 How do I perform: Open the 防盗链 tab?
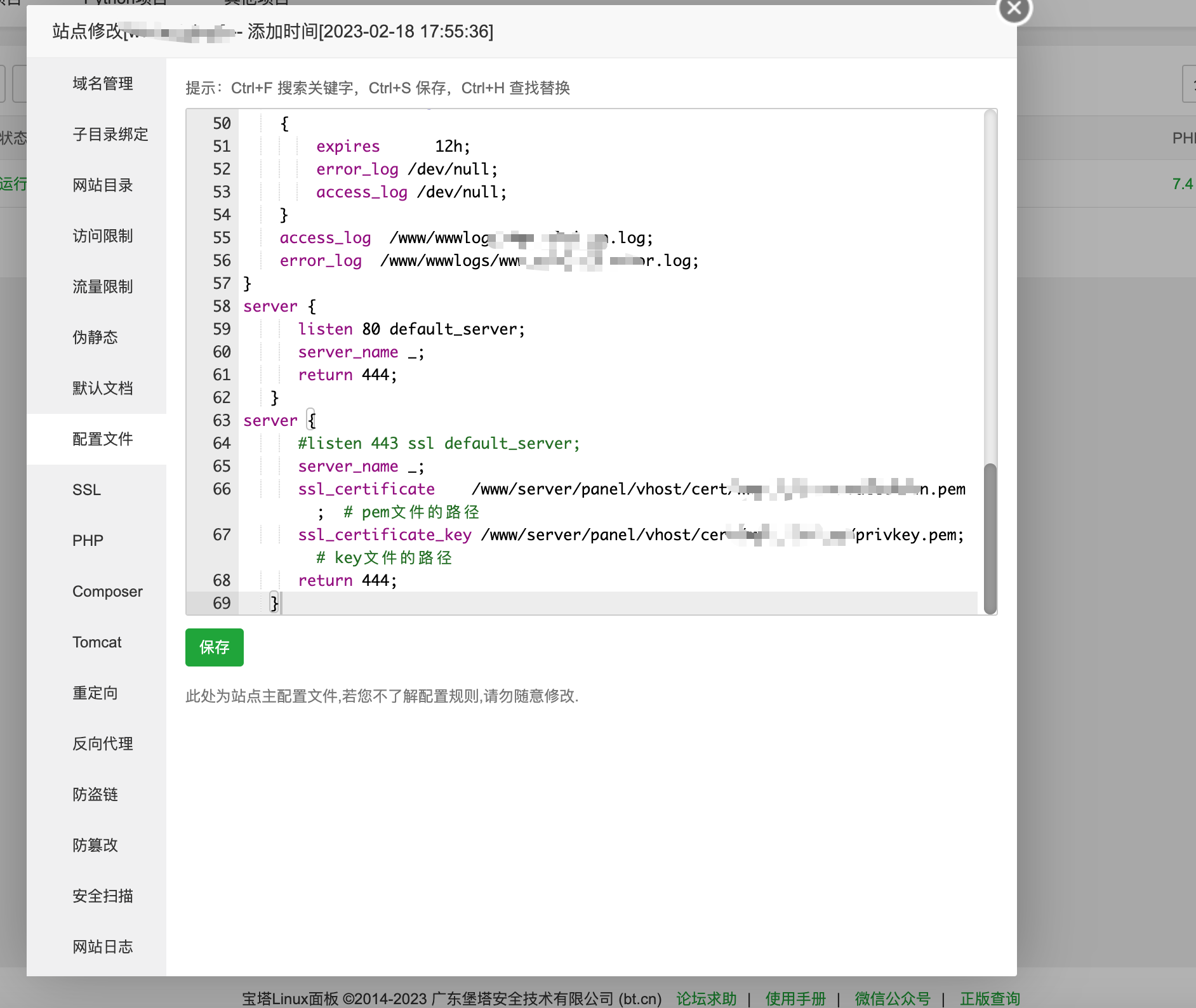(95, 795)
